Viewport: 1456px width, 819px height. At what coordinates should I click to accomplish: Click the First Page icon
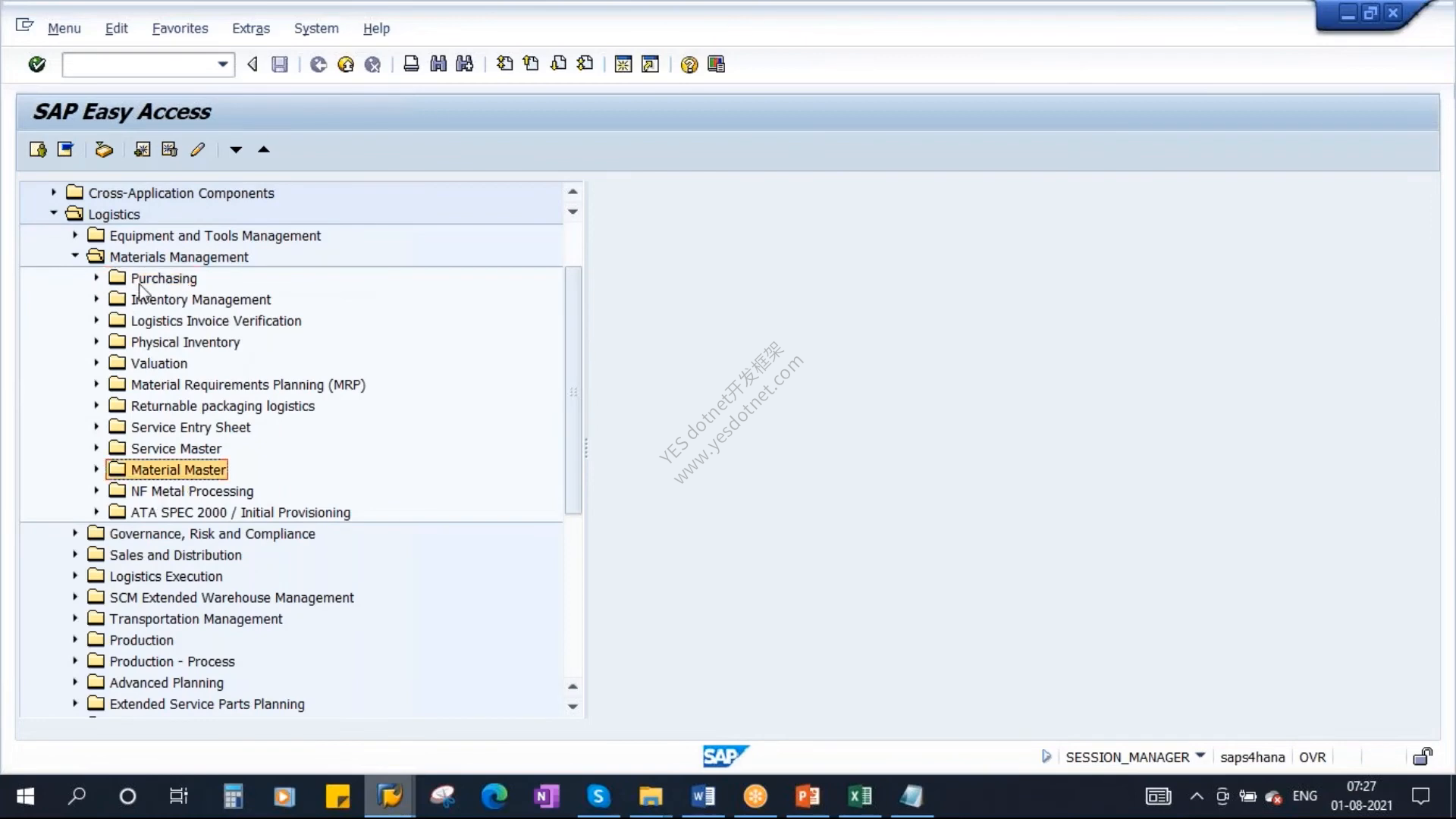point(504,64)
